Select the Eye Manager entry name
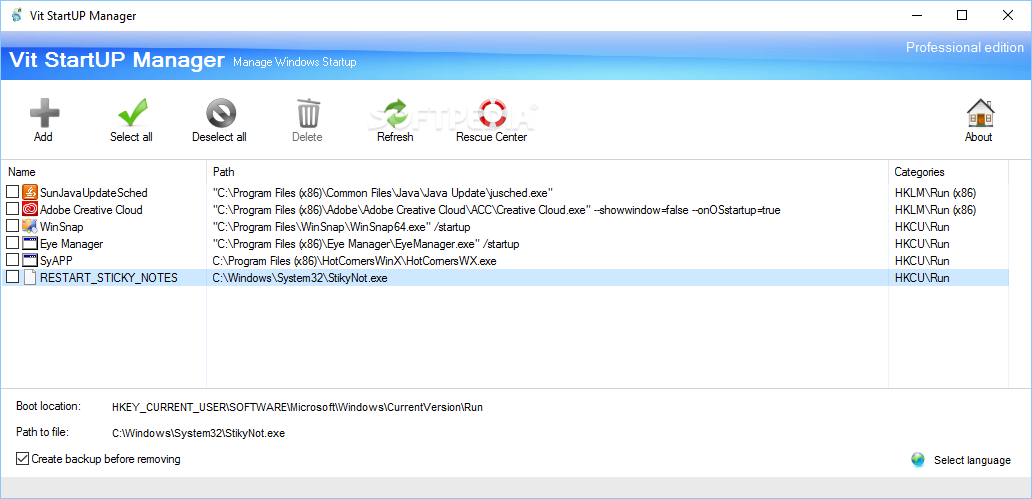 tap(72, 244)
